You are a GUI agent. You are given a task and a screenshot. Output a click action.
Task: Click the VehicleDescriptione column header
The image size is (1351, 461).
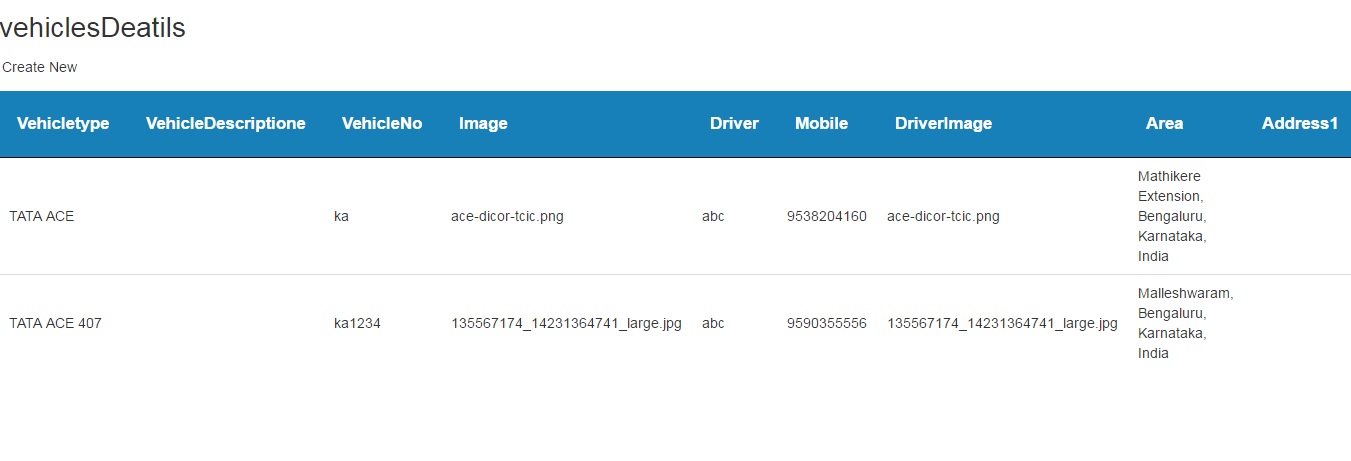click(x=225, y=123)
